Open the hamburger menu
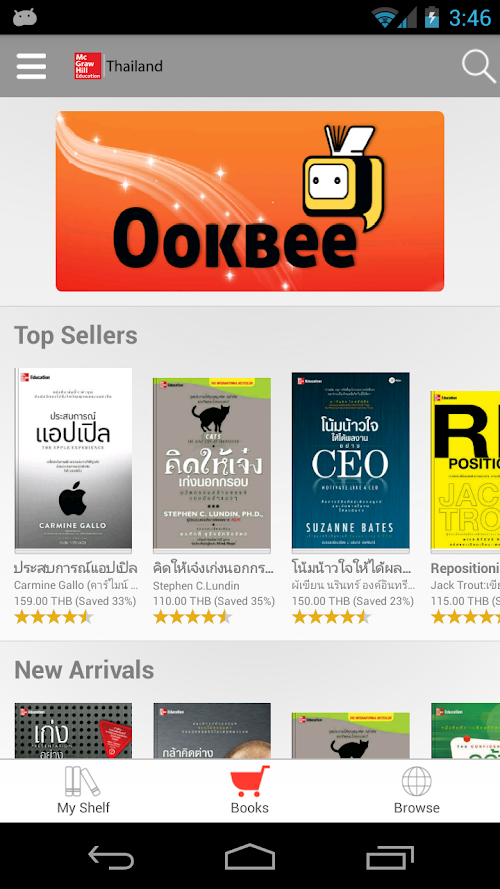Image resolution: width=500 pixels, height=889 pixels. [31, 66]
